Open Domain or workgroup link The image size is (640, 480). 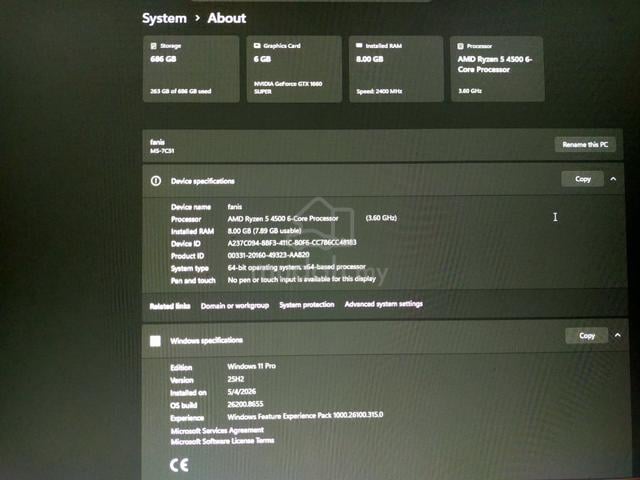235,306
